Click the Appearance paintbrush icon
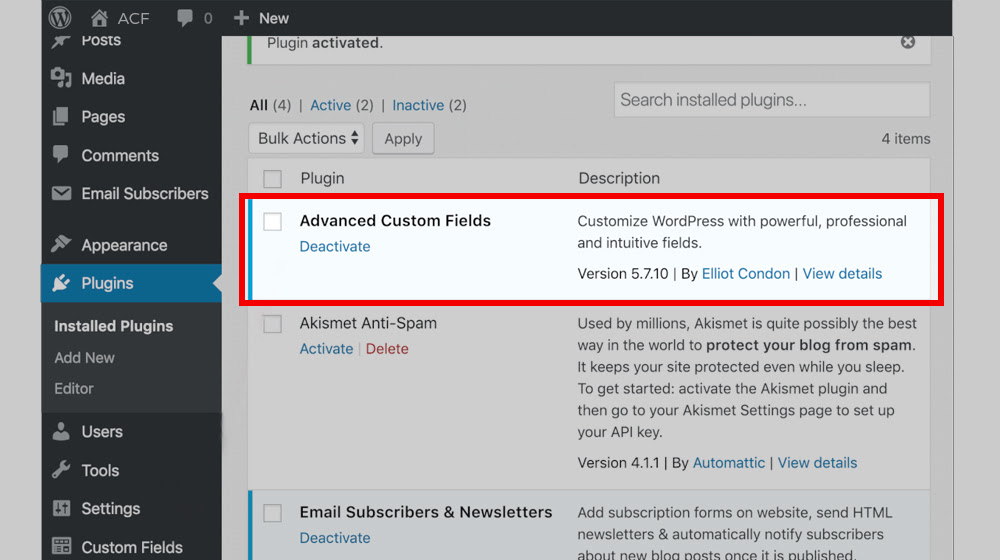1000x560 pixels. tap(61, 244)
